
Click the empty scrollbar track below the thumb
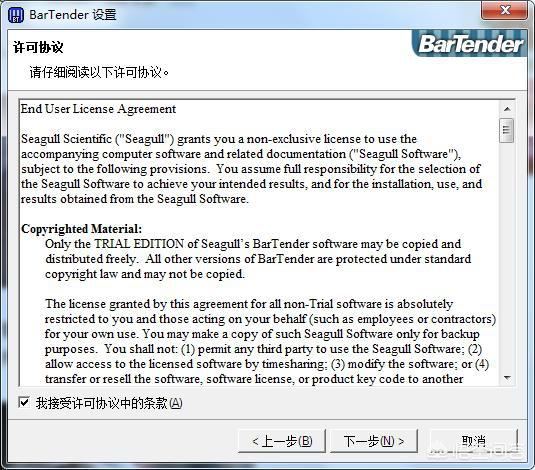point(507,256)
